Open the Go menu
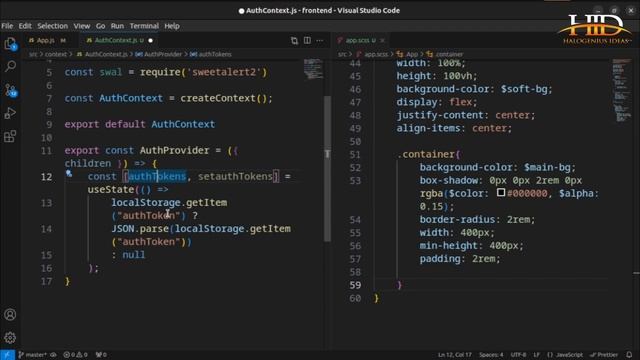This screenshot has height=360, width=640. click(x=100, y=26)
